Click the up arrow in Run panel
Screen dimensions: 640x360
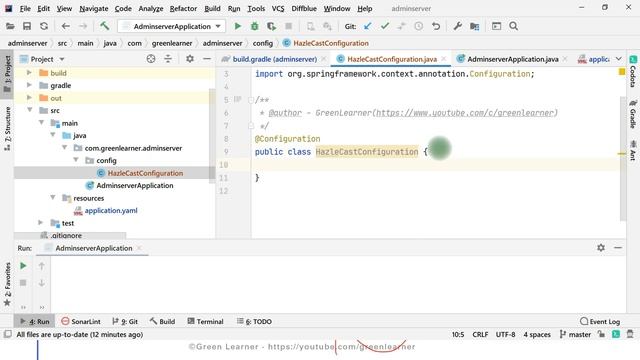pyautogui.click(x=42, y=266)
